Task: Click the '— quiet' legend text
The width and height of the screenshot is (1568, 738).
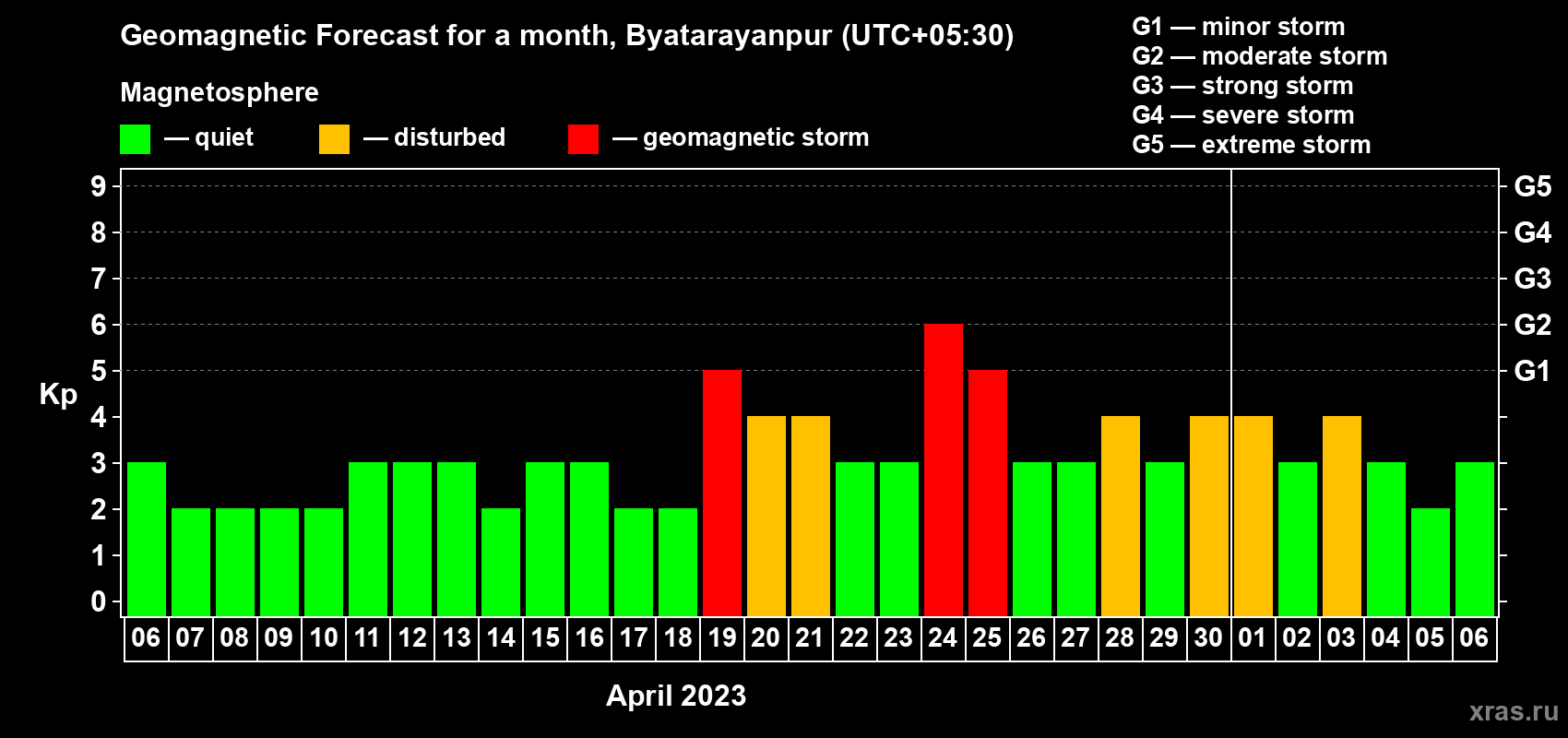Action: pyautogui.click(x=209, y=138)
